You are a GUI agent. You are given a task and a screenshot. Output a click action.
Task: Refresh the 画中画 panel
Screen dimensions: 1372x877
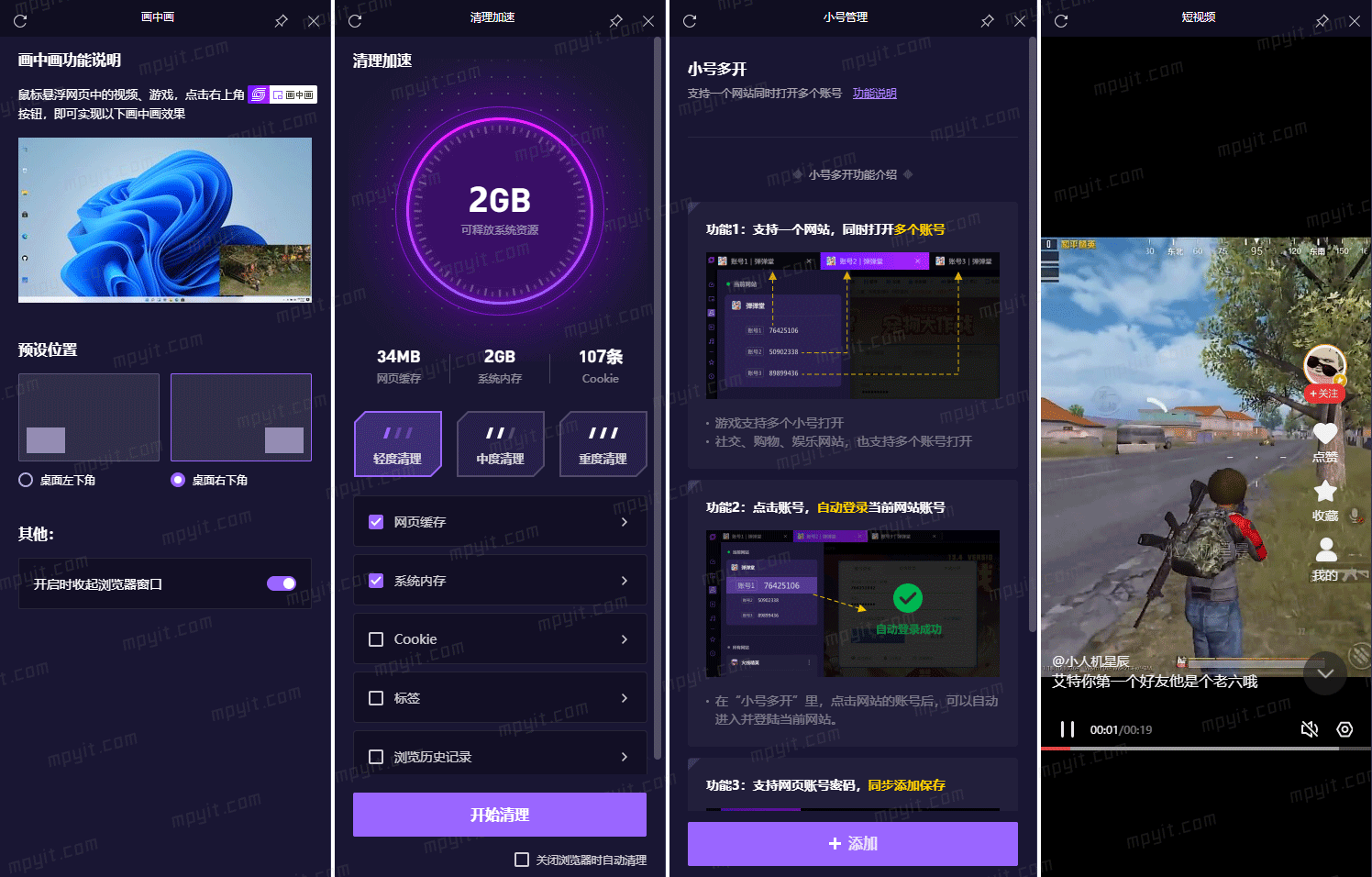coord(20,20)
